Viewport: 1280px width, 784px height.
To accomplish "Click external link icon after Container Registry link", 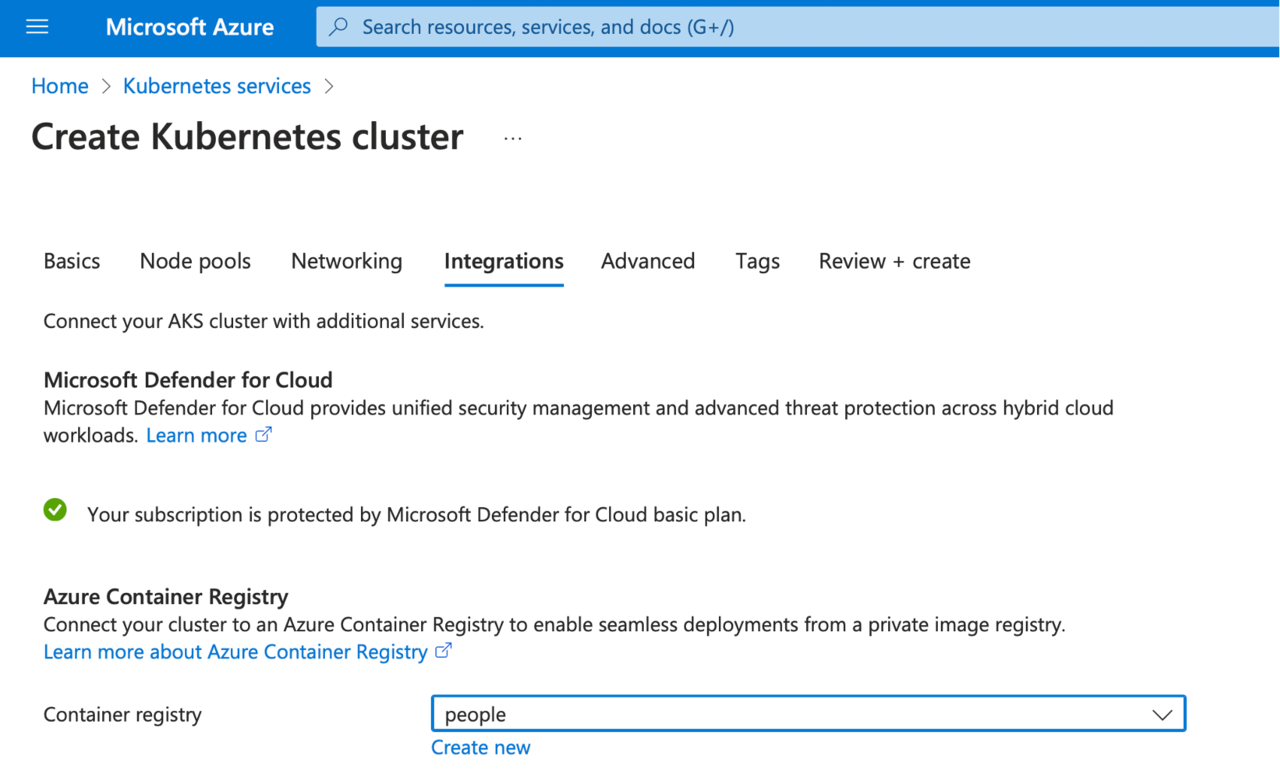I will coord(444,651).
